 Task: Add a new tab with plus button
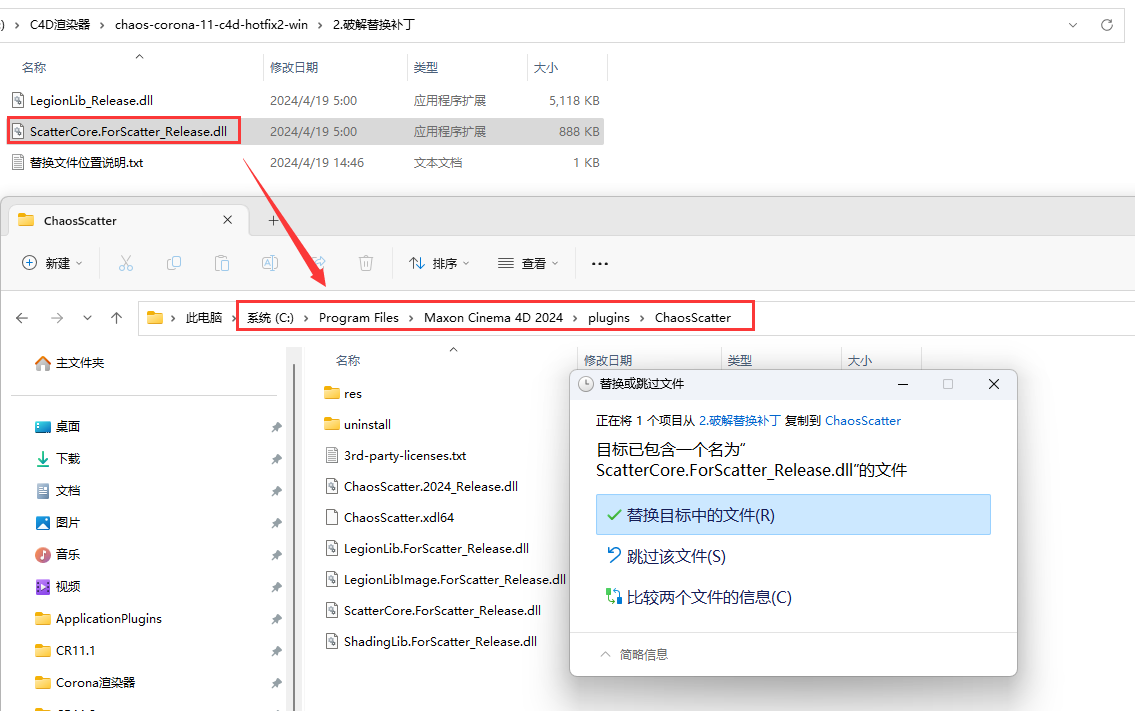click(273, 220)
